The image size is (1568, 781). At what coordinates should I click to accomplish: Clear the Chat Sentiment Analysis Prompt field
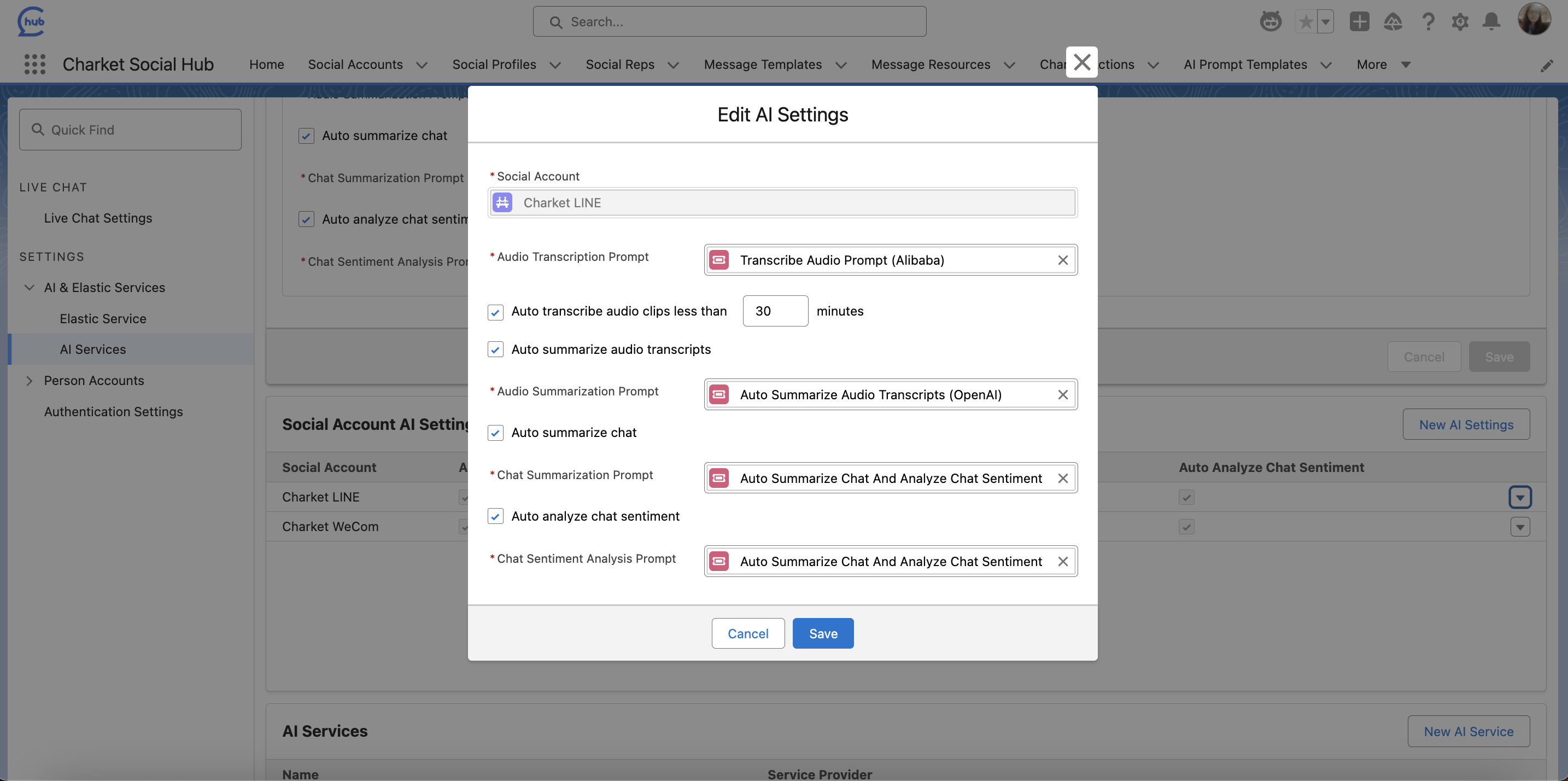[x=1062, y=561]
